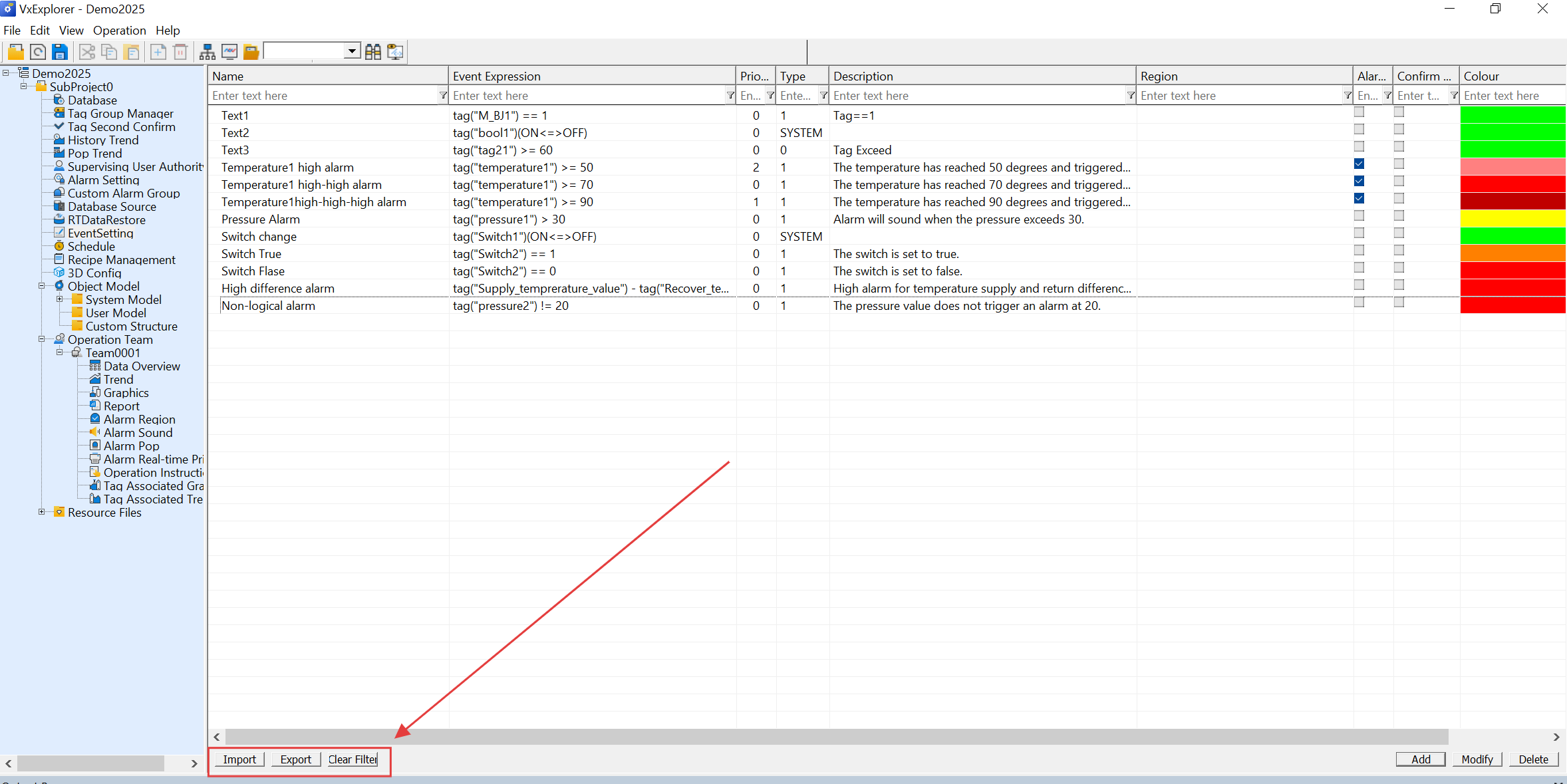
Task: Click the Modify button
Action: pyautogui.click(x=1477, y=759)
